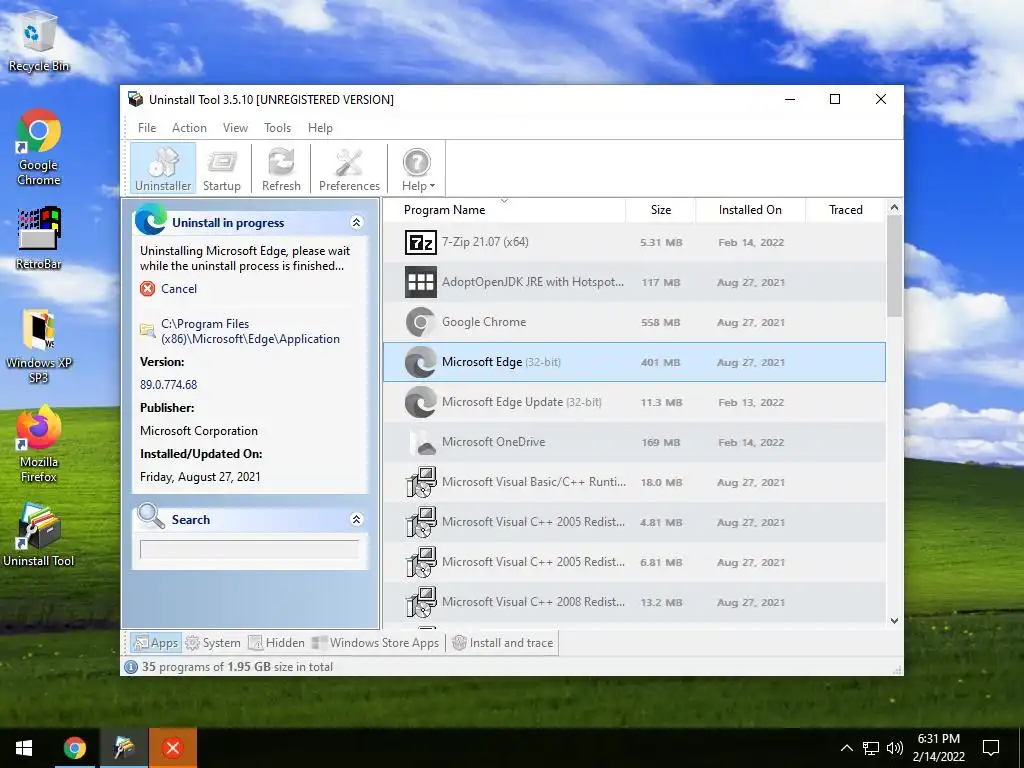Show hidden system tray icons
The height and width of the screenshot is (768, 1024).
[846, 748]
